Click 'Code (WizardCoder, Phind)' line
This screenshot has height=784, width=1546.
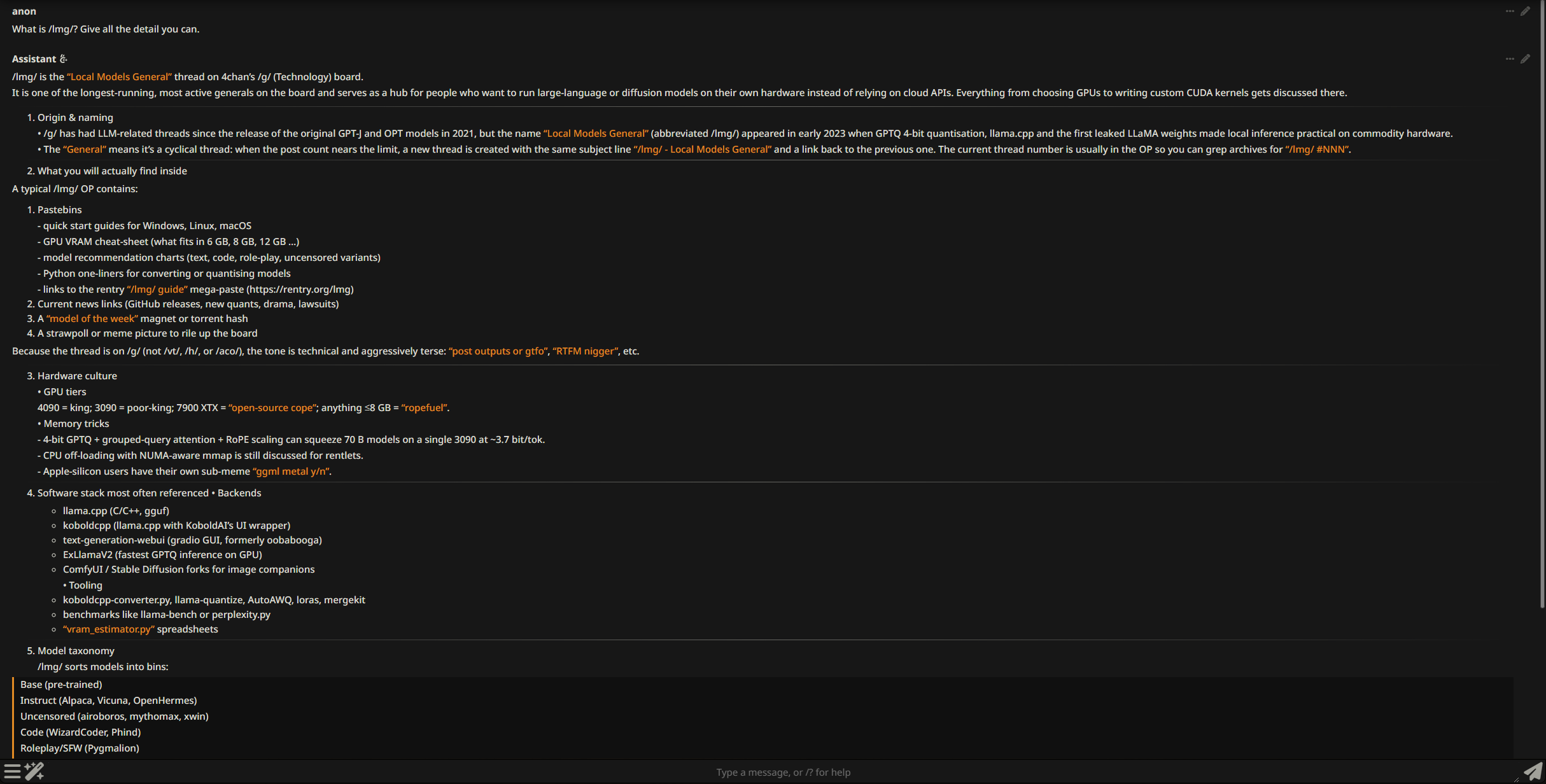81,732
